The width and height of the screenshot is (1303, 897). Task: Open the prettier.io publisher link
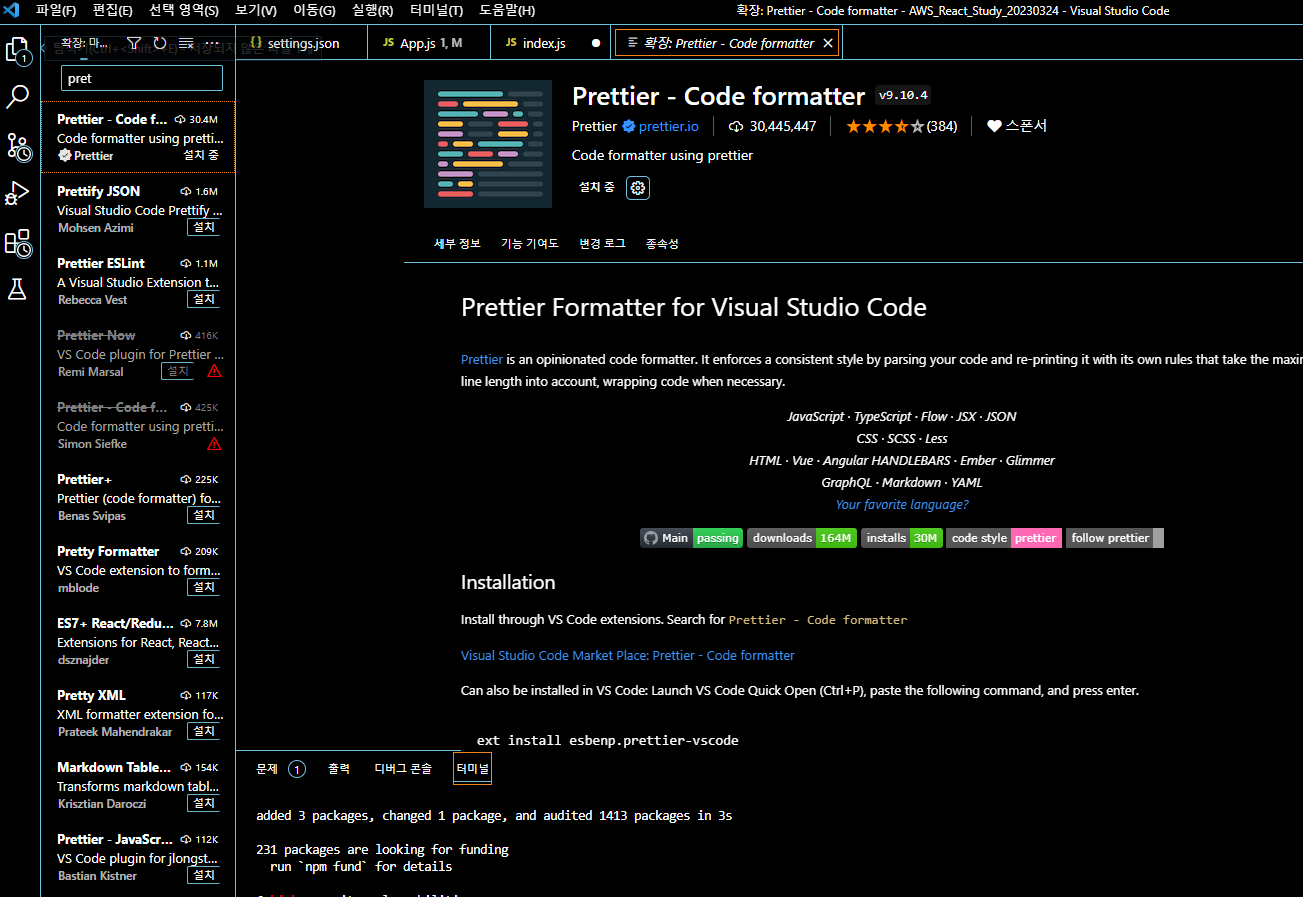click(x=669, y=126)
